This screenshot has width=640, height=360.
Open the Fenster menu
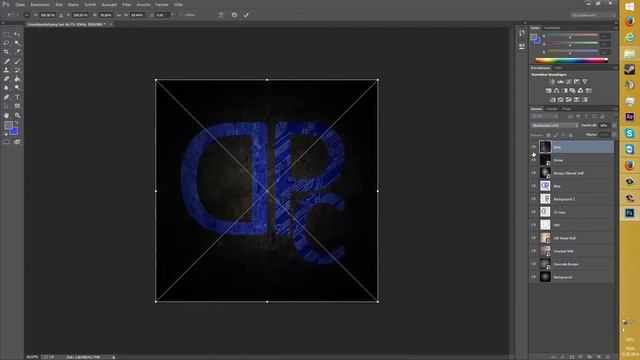[162, 4]
